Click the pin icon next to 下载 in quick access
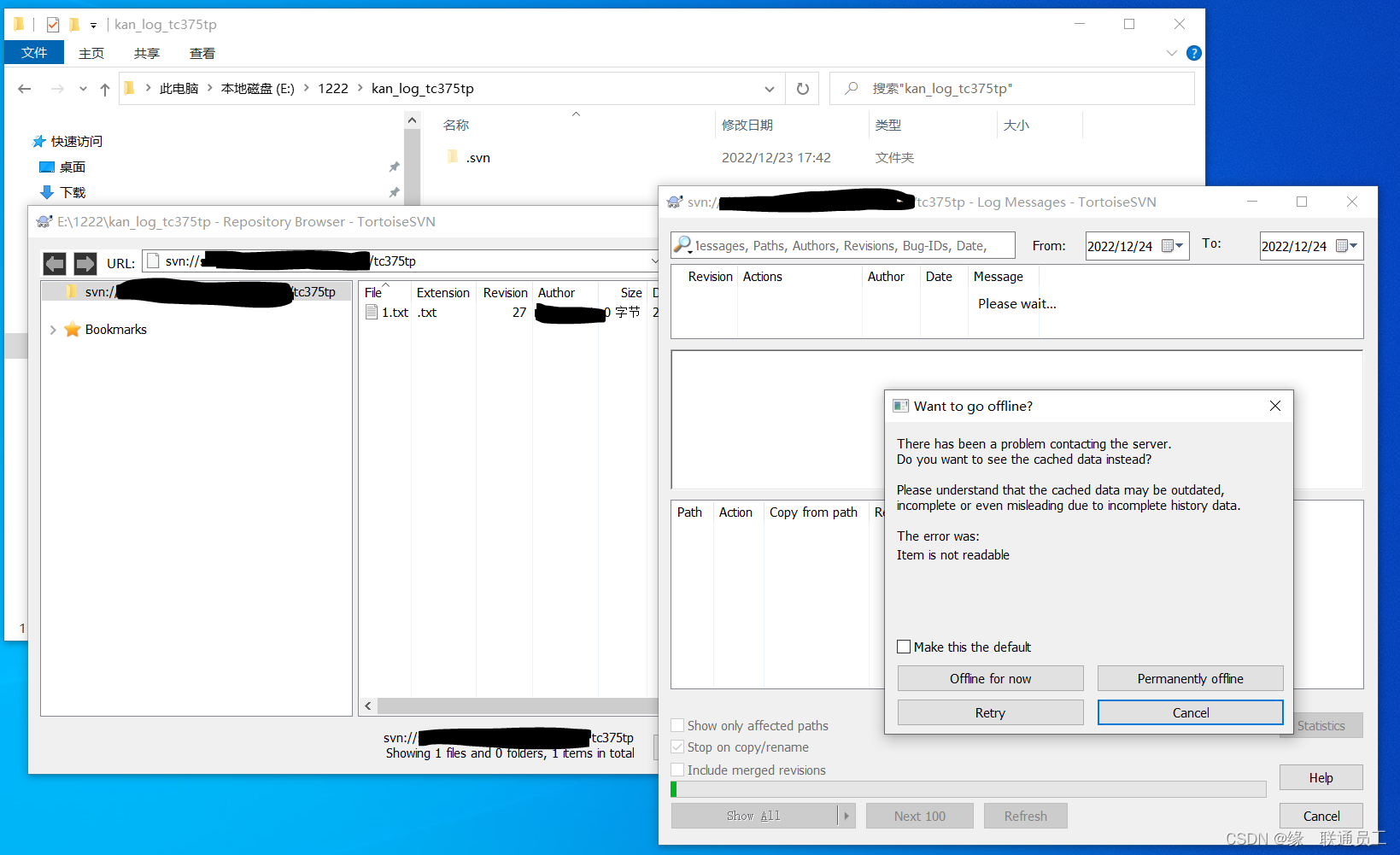Image resolution: width=1400 pixels, height=855 pixels. [x=395, y=192]
